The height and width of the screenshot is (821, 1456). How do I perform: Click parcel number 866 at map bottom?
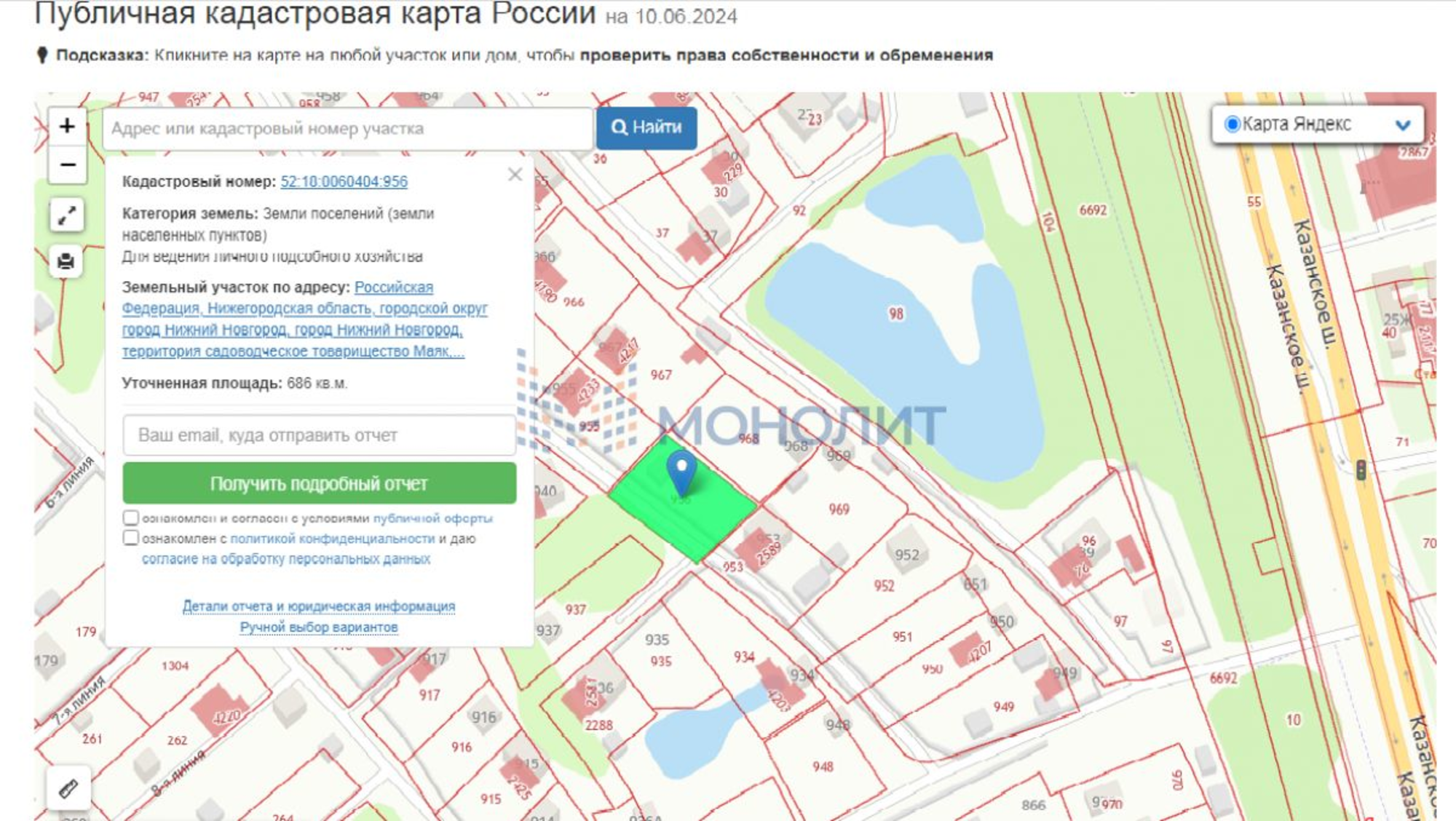coord(1033,805)
